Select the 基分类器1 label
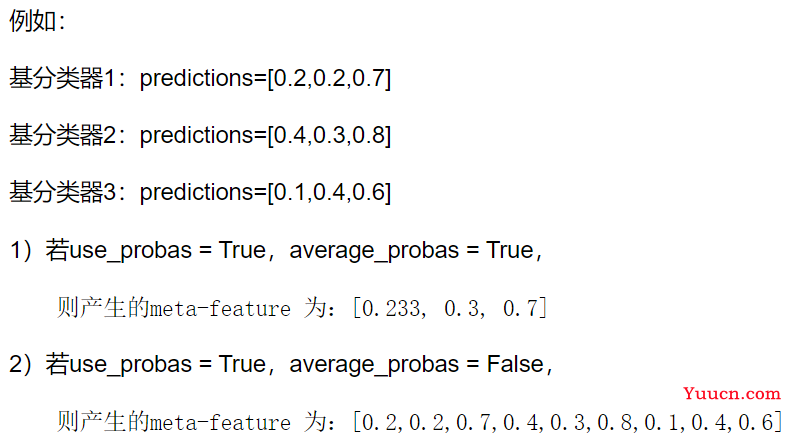793x448 pixels. 62,78
